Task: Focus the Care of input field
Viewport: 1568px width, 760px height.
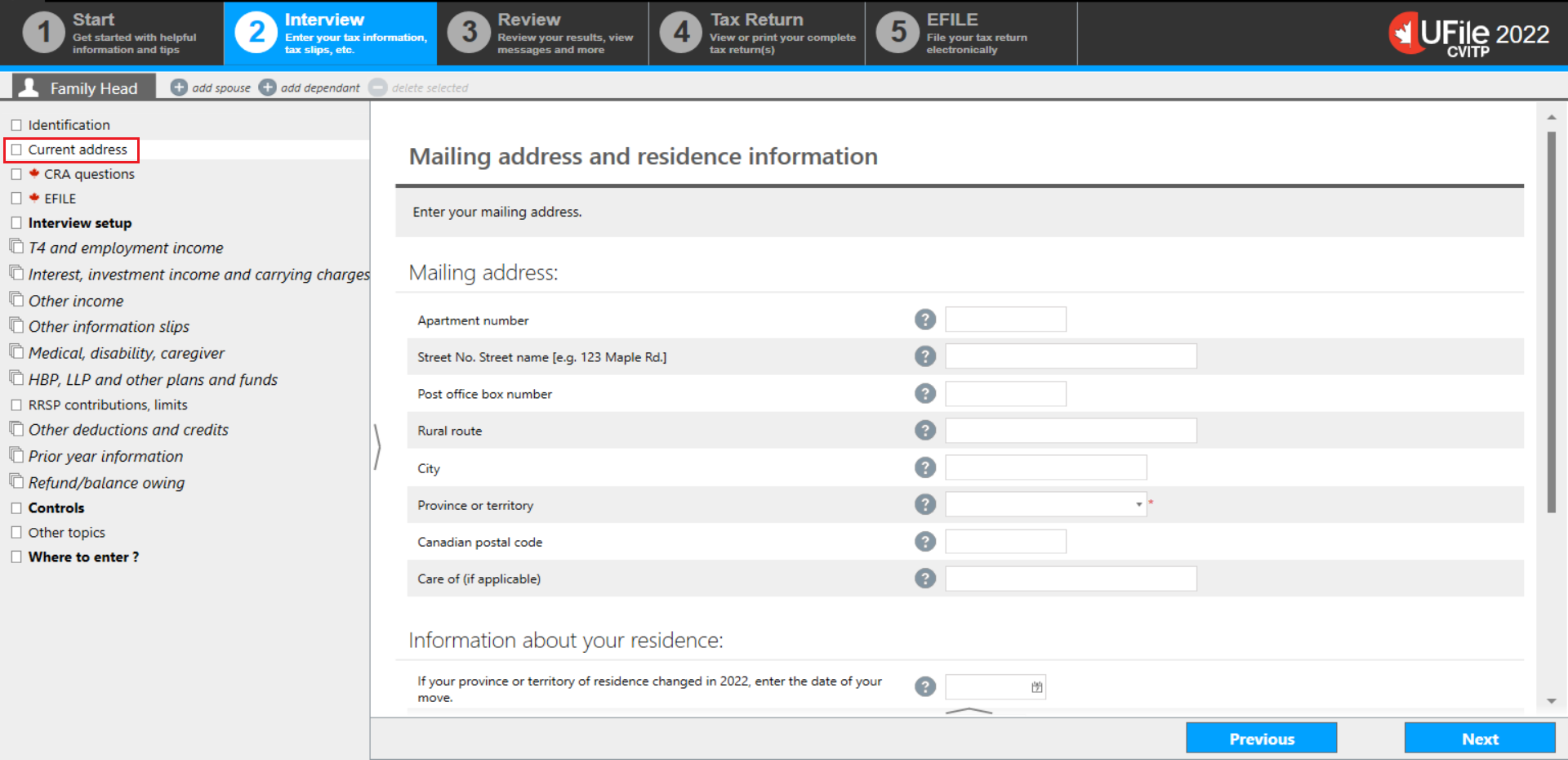Action: point(1071,579)
